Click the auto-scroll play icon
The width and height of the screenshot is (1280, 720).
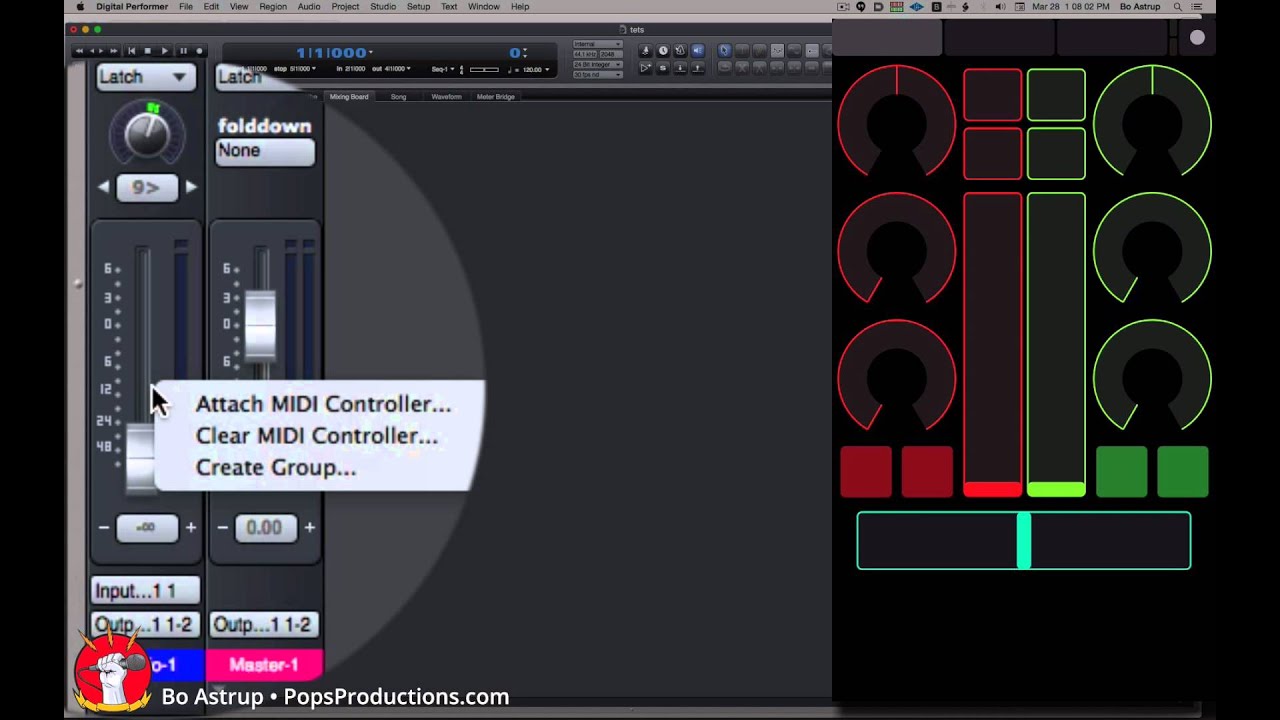645,68
